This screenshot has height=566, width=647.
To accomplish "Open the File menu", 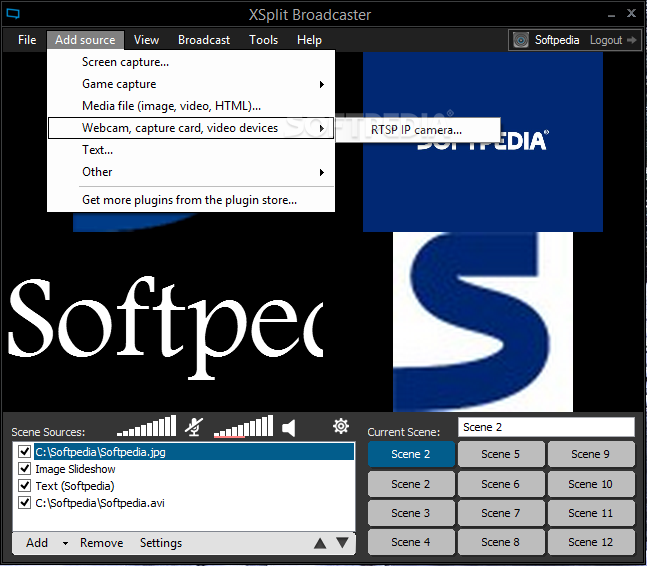I will [x=27, y=40].
